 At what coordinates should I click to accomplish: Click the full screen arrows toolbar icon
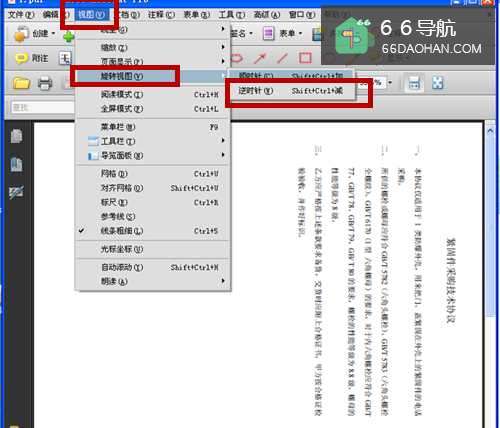[437, 83]
